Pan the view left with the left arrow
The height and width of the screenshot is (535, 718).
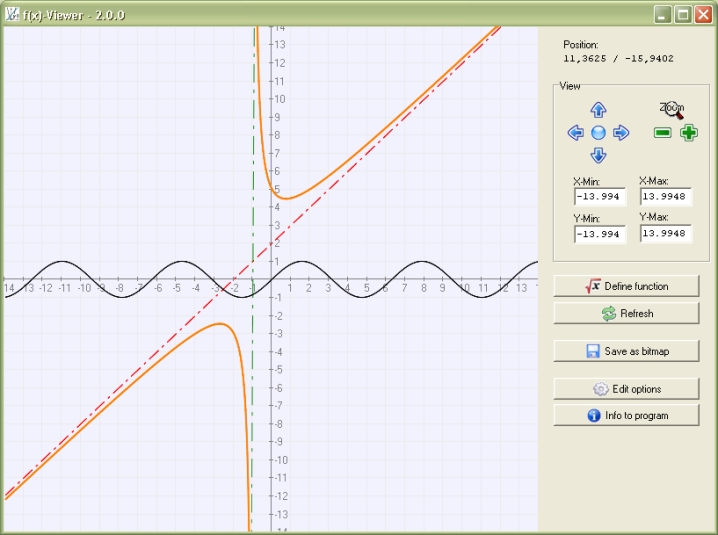[x=575, y=133]
